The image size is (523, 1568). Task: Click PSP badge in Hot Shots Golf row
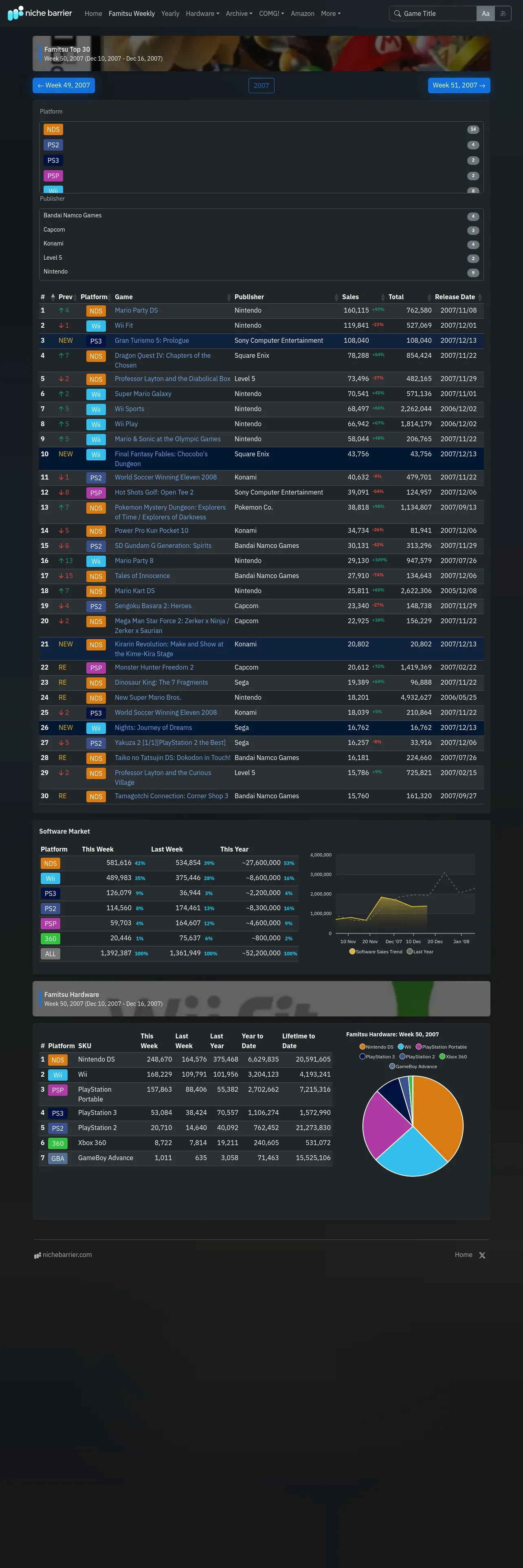coord(96,493)
